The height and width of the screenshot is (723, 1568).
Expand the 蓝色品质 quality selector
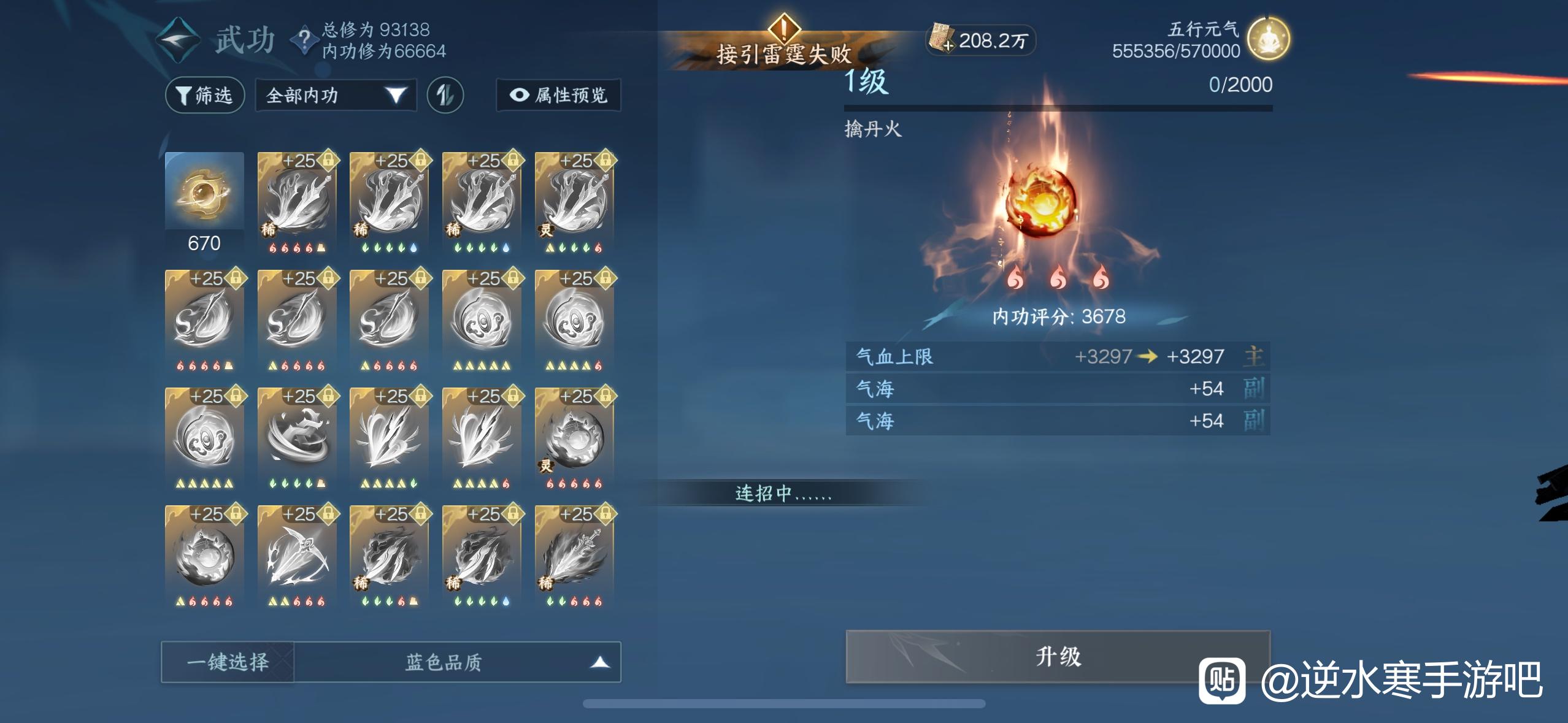[457, 662]
